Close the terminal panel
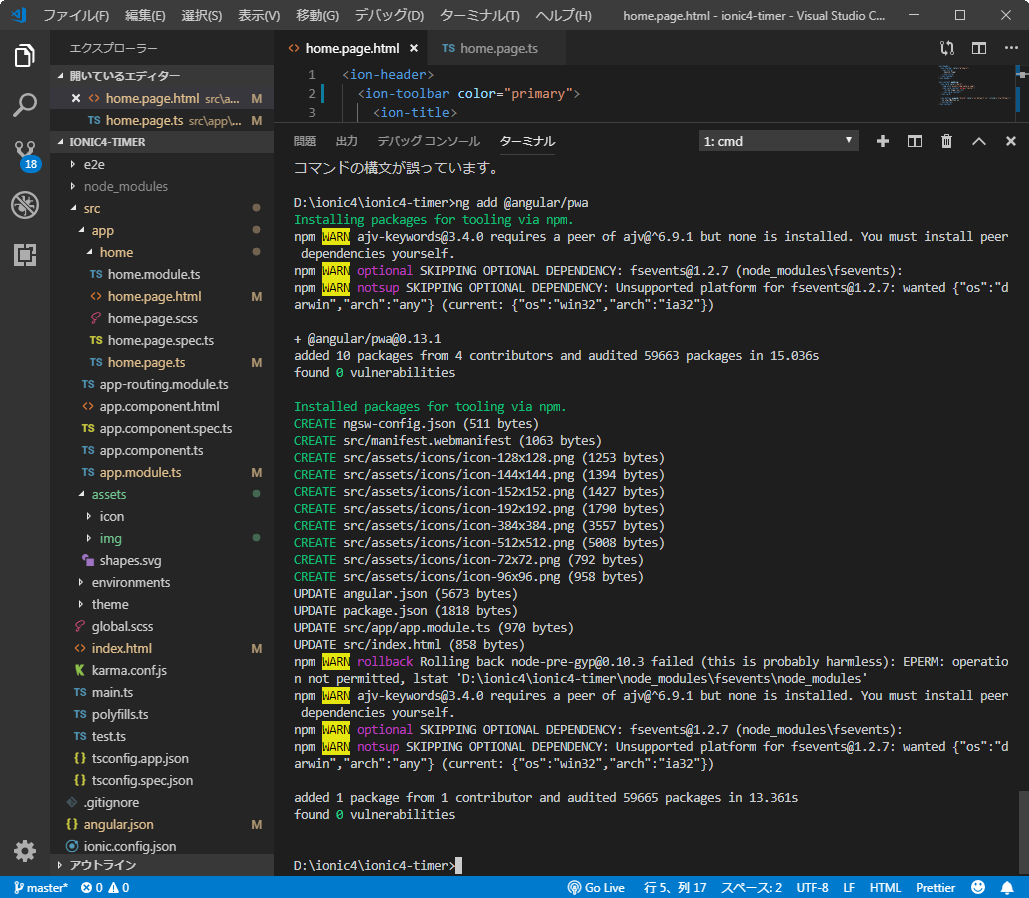The image size is (1029, 898). click(x=1011, y=141)
